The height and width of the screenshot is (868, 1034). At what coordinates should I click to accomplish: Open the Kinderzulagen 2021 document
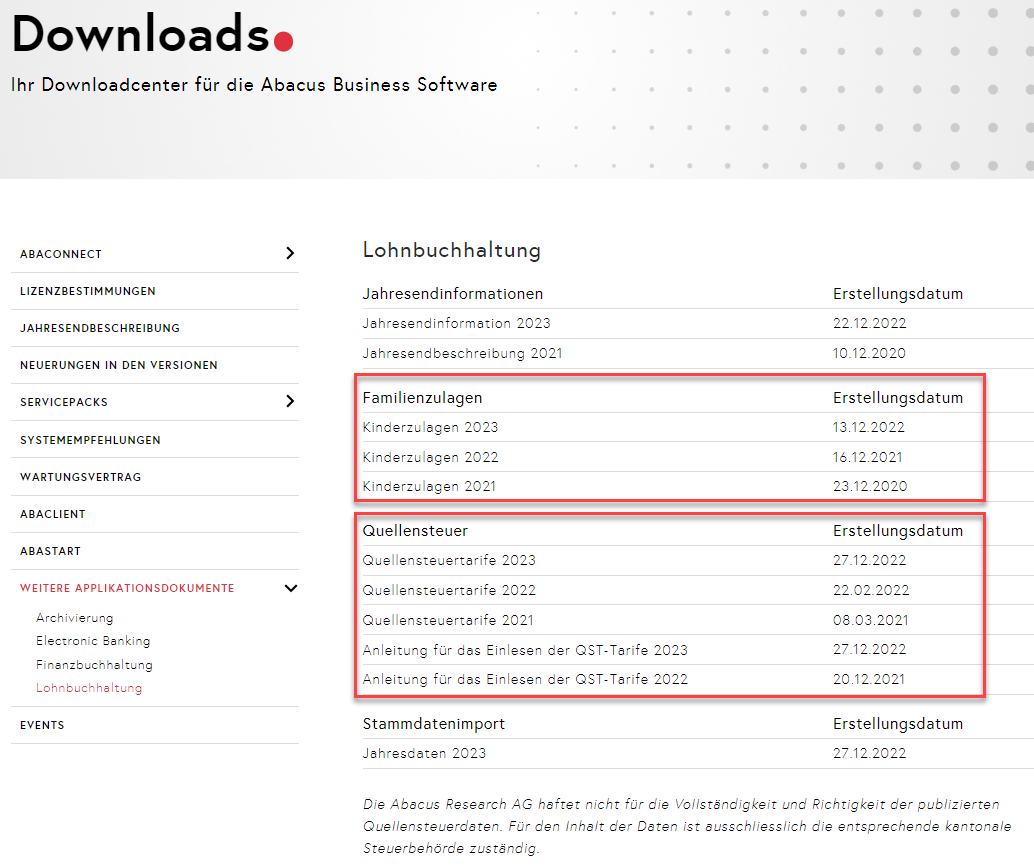tap(429, 487)
